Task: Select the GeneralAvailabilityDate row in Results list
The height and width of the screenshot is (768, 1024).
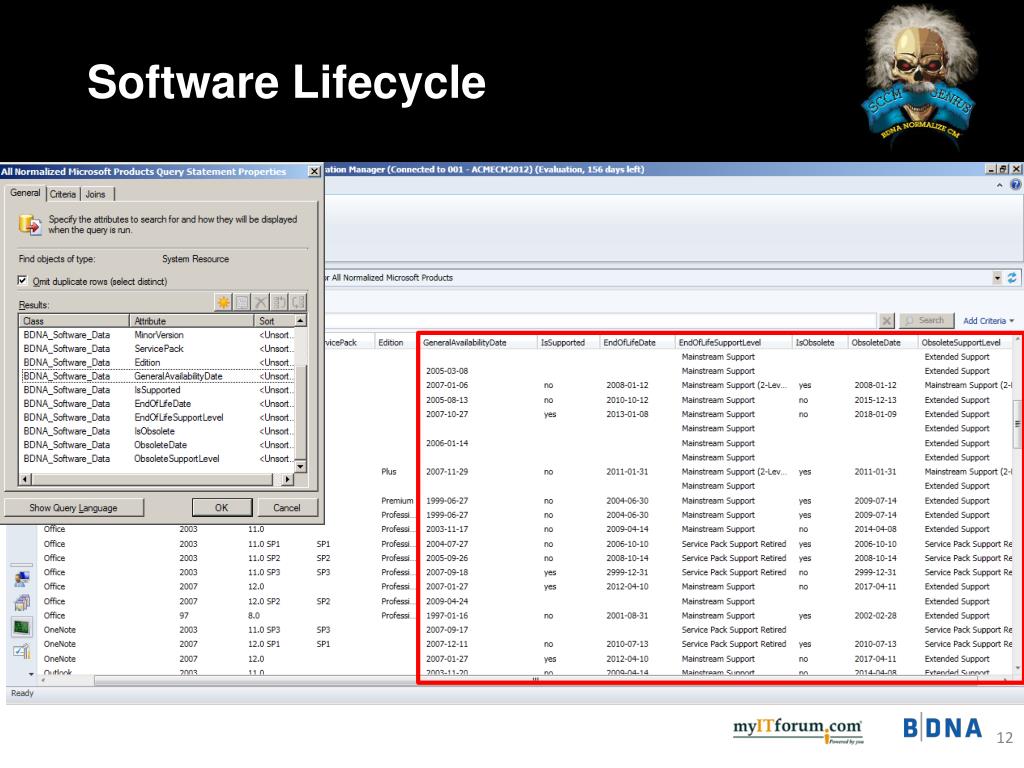Action: click(x=157, y=376)
